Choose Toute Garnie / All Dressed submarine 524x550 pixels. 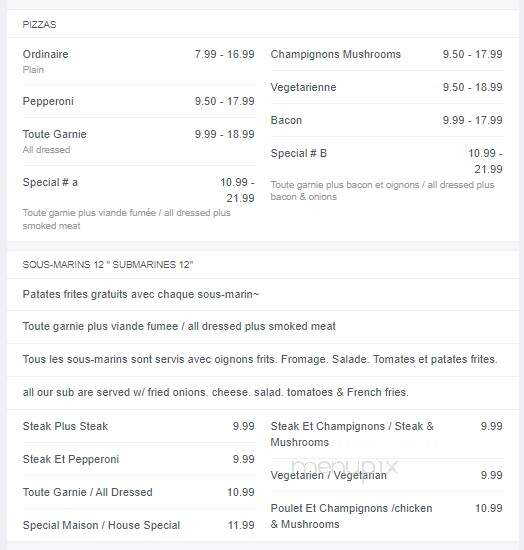(x=139, y=492)
